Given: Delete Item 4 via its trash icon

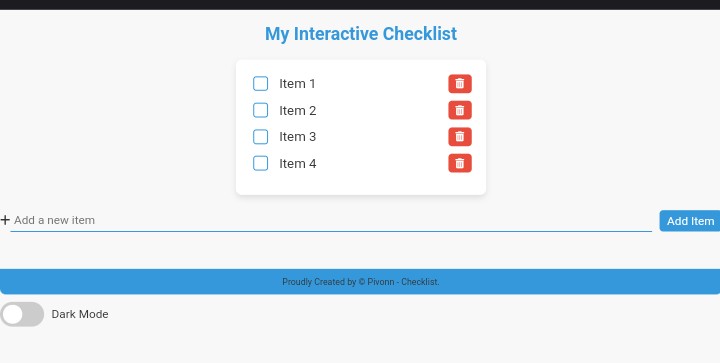Looking at the screenshot, I should (x=460, y=163).
